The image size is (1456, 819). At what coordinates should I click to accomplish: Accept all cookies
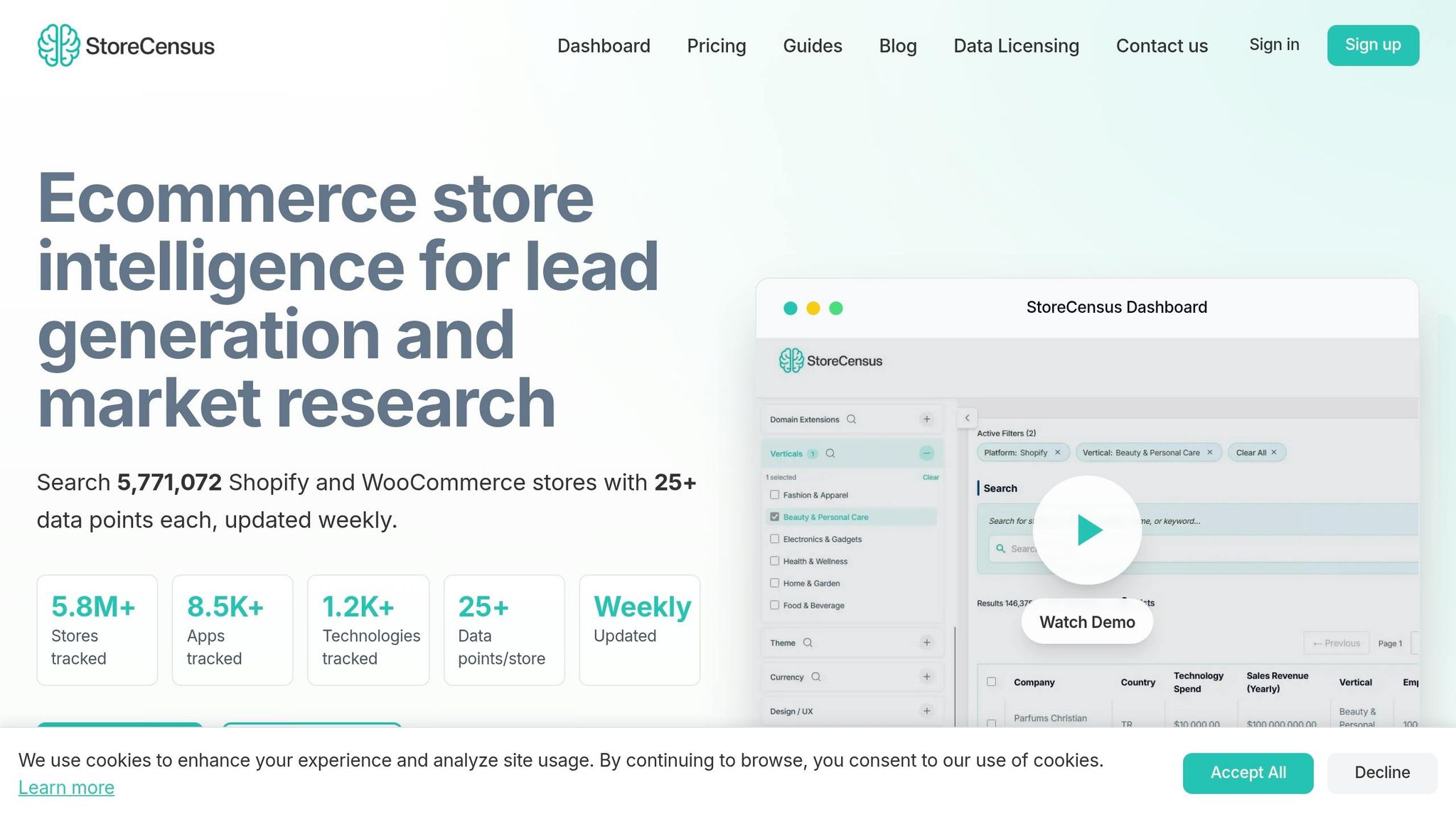tap(1248, 773)
